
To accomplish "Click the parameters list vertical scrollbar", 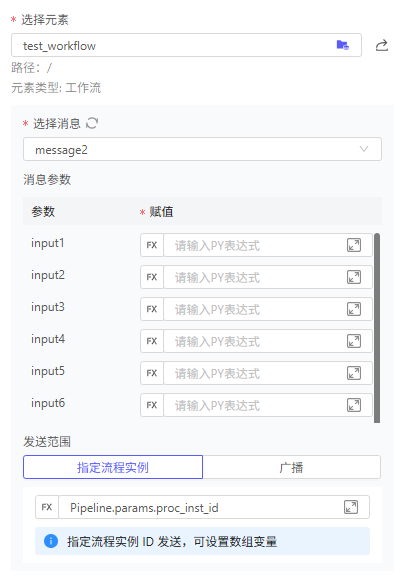I will click(377, 328).
